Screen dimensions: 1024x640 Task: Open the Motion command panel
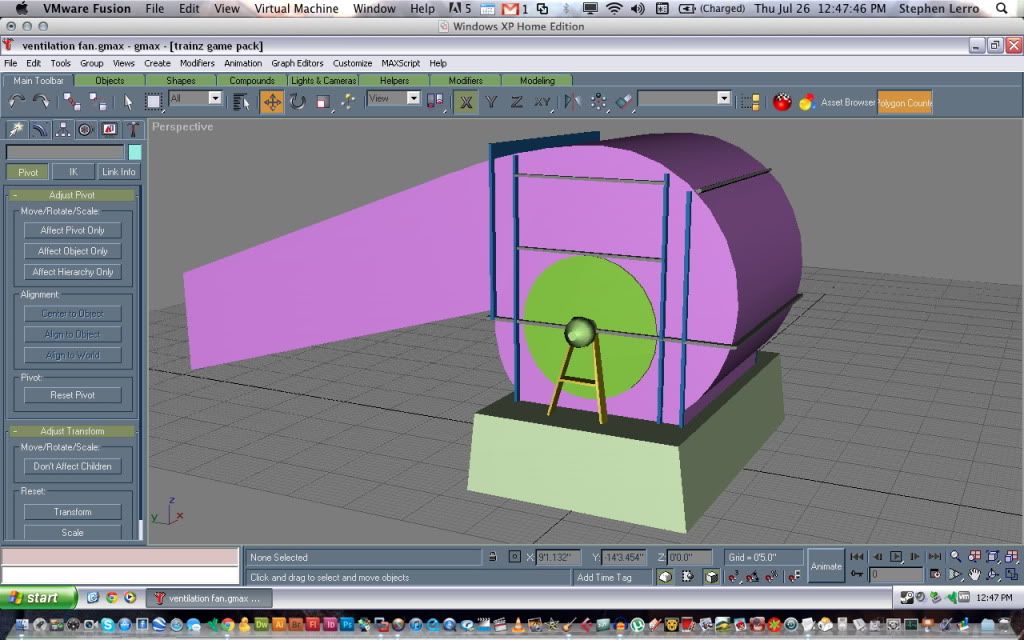pos(86,129)
